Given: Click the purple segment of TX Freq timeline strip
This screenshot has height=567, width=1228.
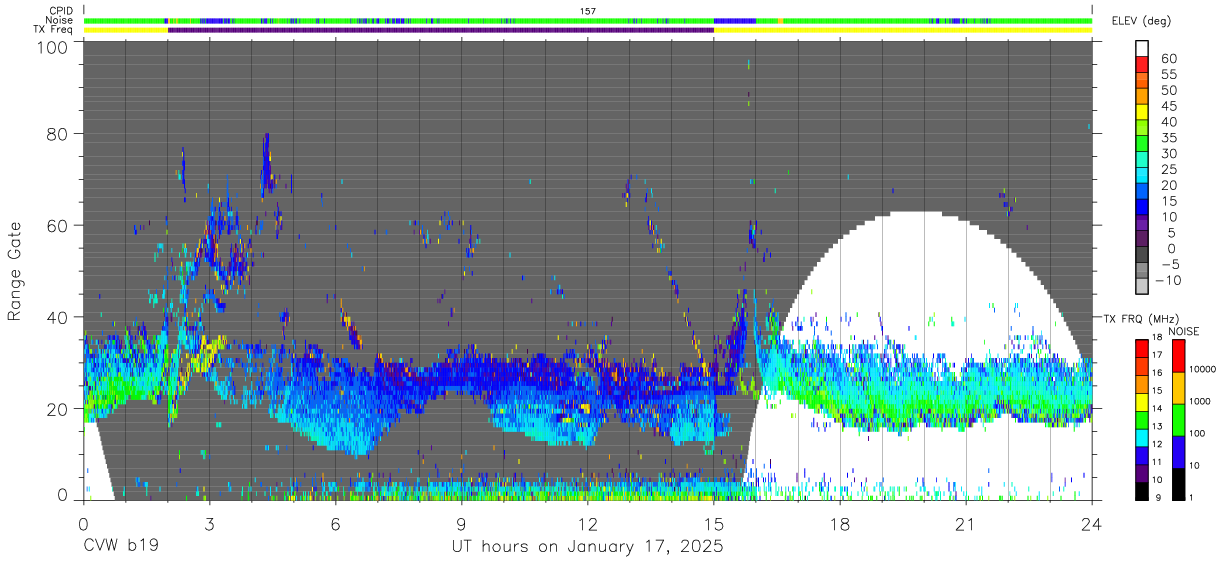Looking at the screenshot, I should pos(440,30).
